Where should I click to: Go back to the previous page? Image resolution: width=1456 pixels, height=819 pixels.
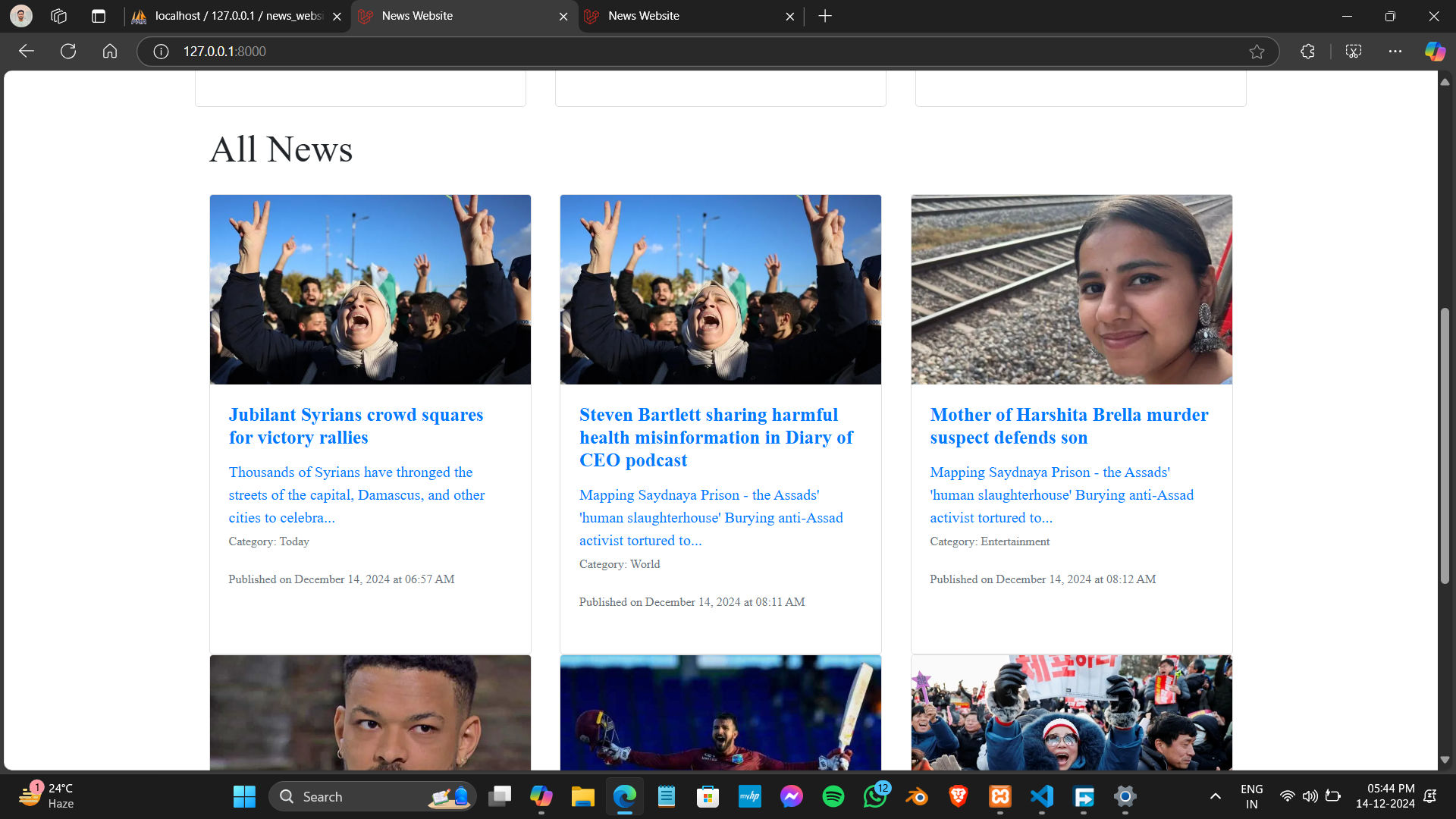pos(27,51)
